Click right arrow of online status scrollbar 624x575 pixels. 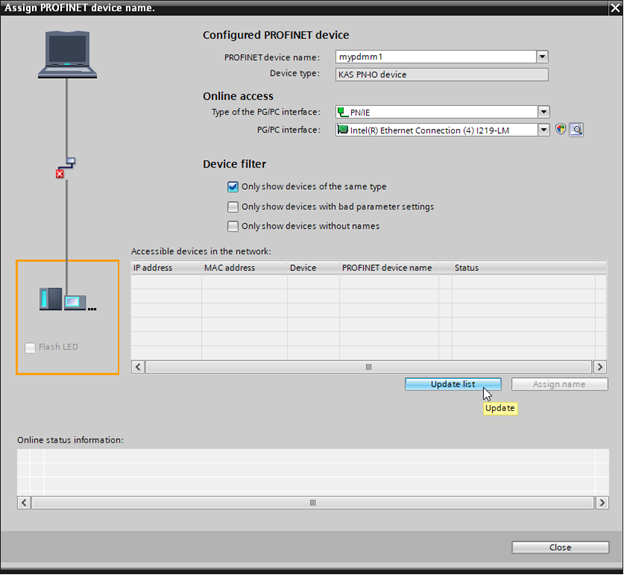point(602,503)
